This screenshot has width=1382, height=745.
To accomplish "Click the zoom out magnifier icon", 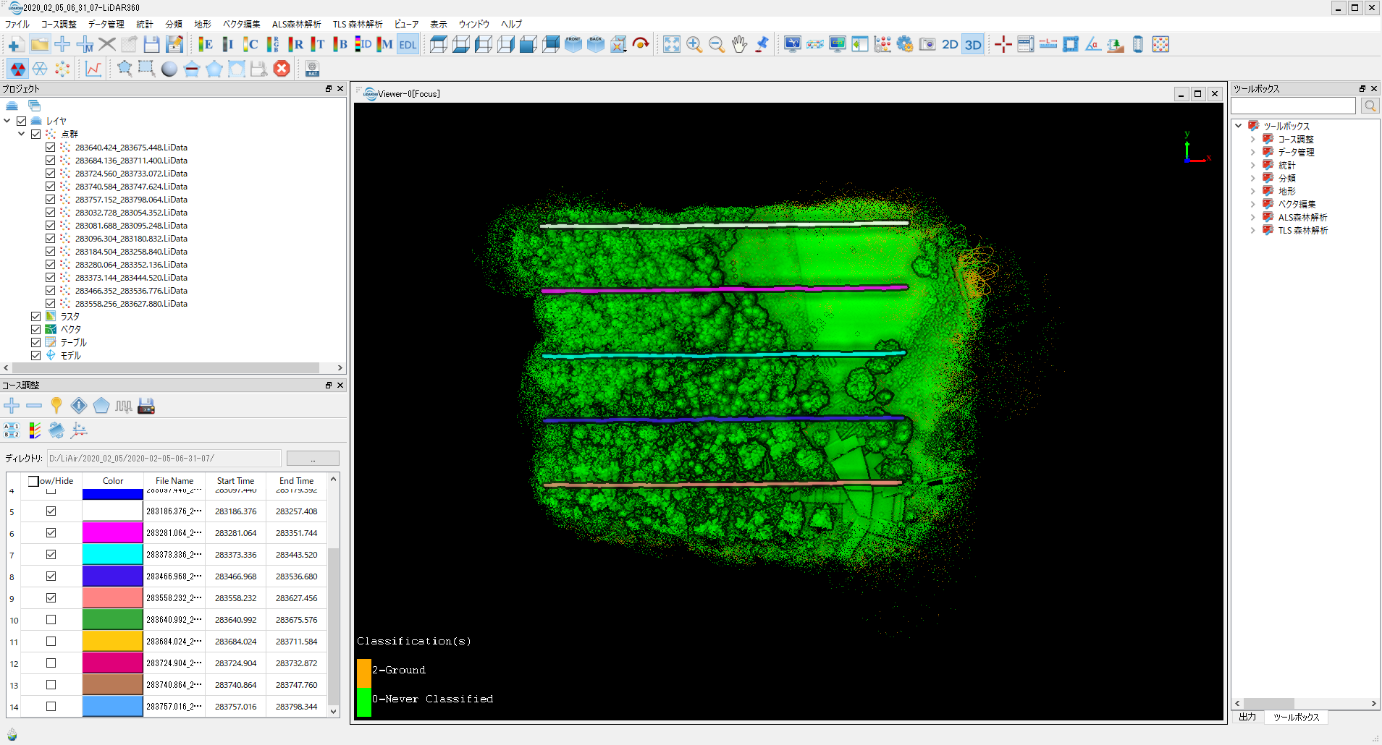I will 717,44.
